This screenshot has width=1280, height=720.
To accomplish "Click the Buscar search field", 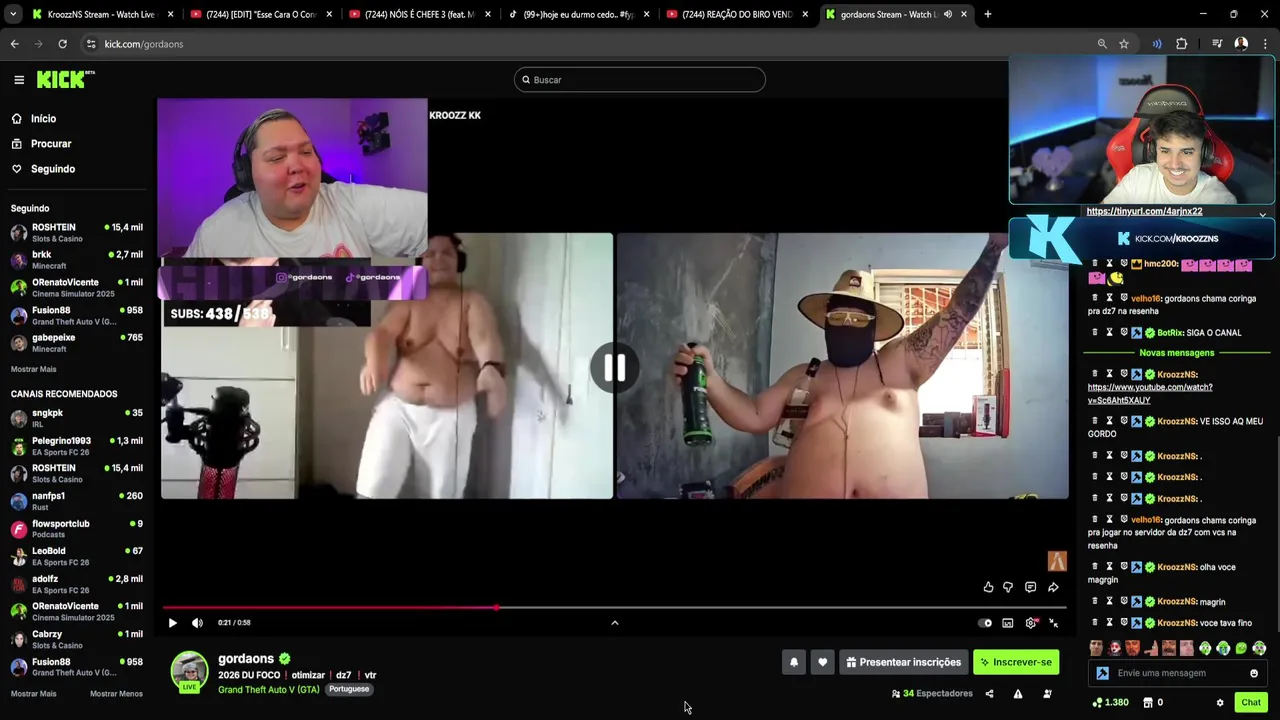I will tap(640, 80).
